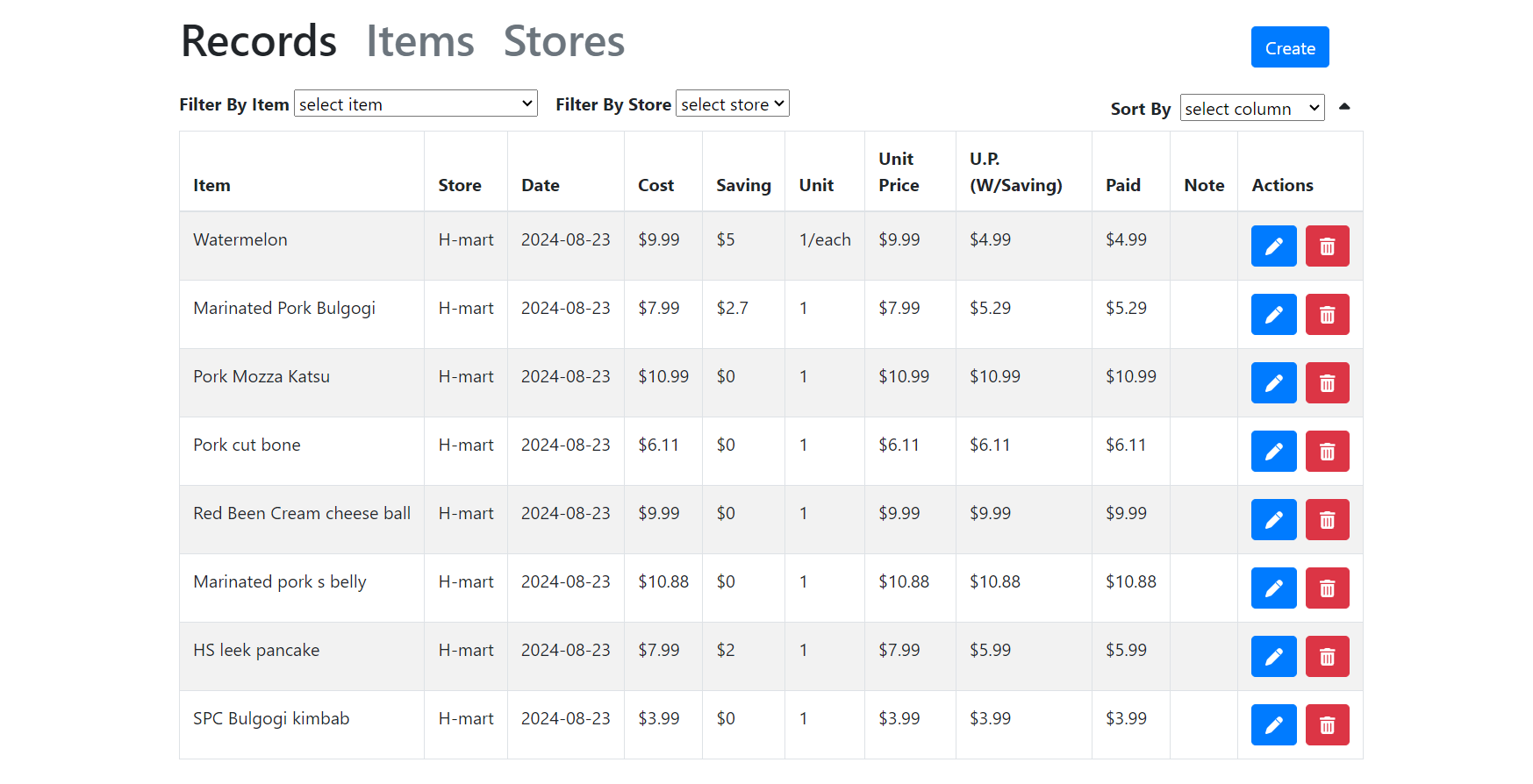Image resolution: width=1533 pixels, height=784 pixels.
Task: Edit the Marinated pork s belly record
Action: pyautogui.click(x=1273, y=588)
